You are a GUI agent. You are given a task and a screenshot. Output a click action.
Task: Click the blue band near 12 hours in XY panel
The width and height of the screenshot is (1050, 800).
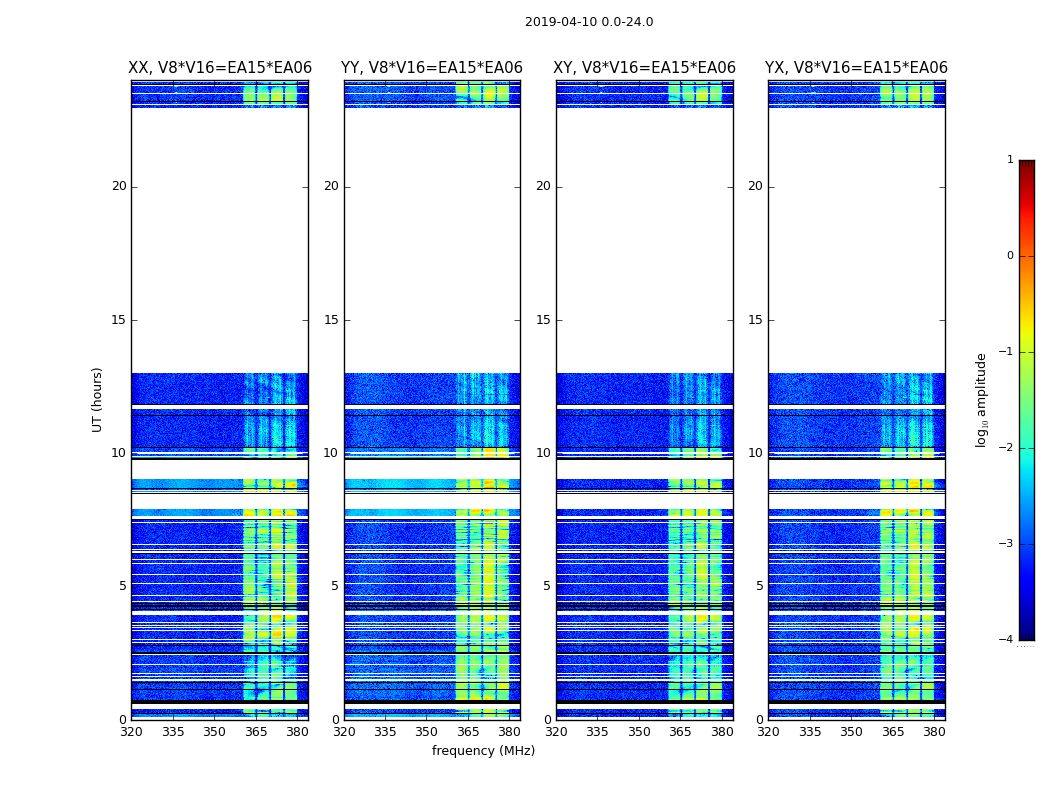click(x=644, y=389)
